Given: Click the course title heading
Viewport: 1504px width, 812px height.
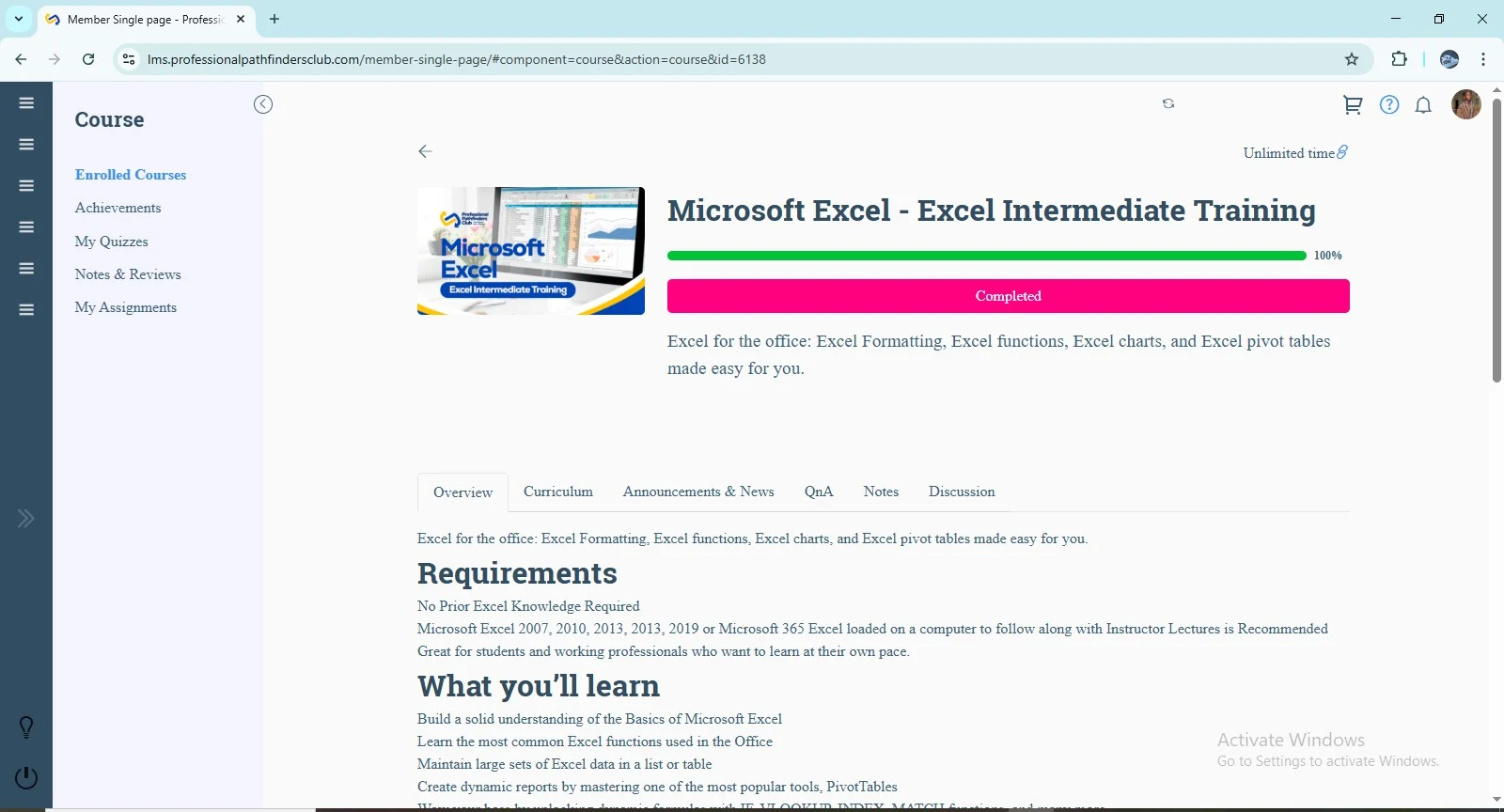Looking at the screenshot, I should 992,211.
